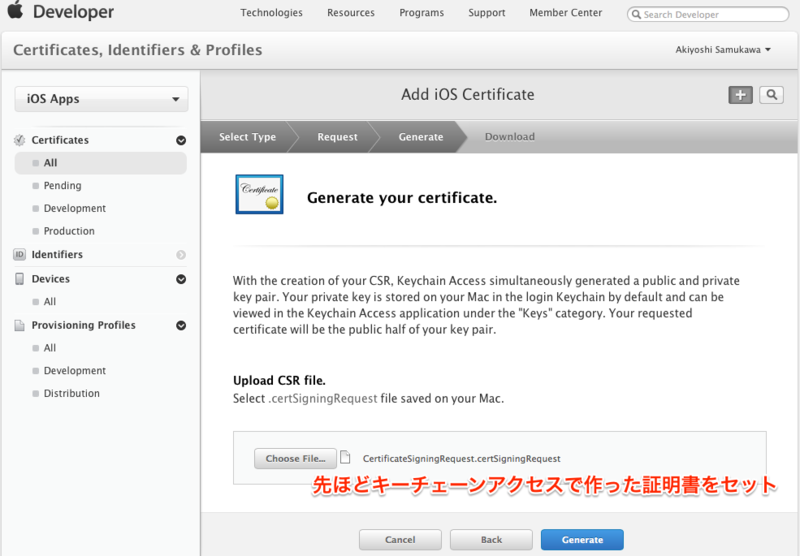Select Production certificates
This screenshot has width=800, height=556.
click(69, 231)
